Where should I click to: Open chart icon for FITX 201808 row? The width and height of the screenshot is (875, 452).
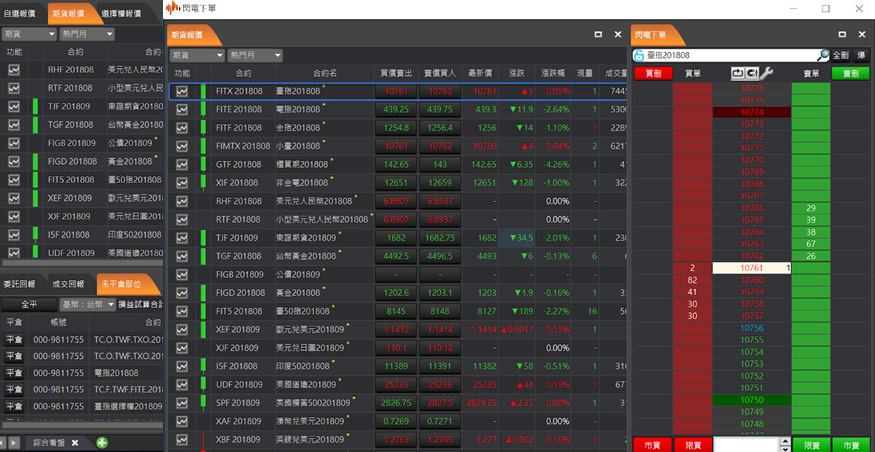pyautogui.click(x=182, y=91)
